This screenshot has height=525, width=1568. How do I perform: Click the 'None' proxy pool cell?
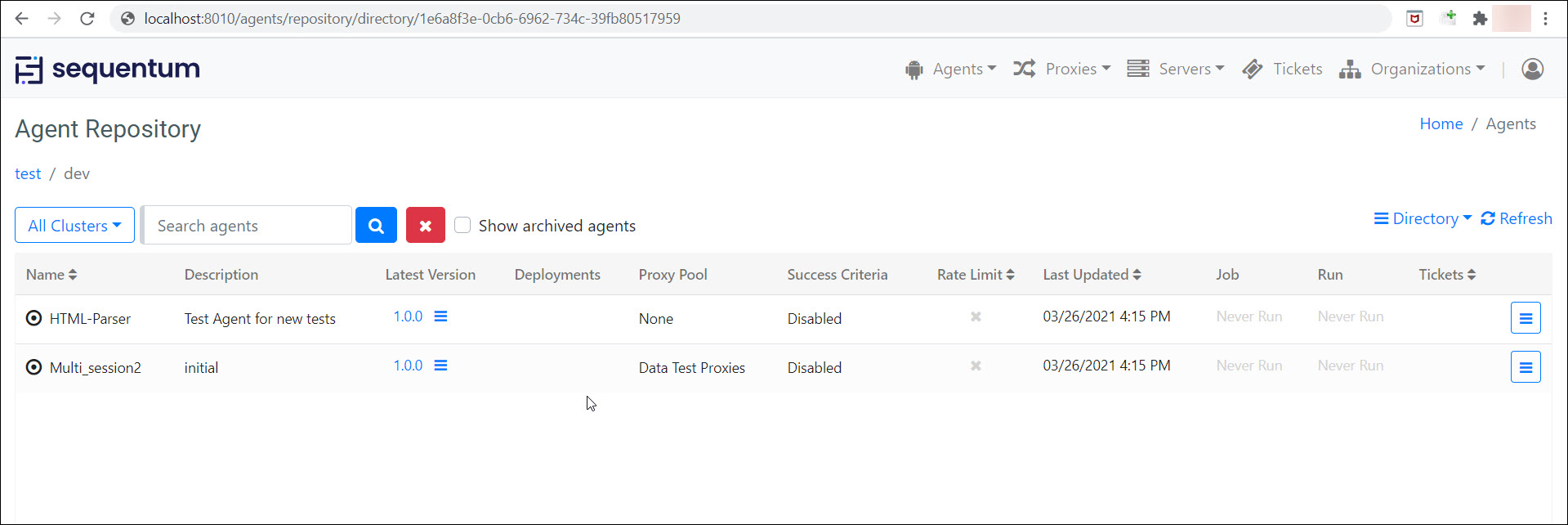tap(656, 318)
